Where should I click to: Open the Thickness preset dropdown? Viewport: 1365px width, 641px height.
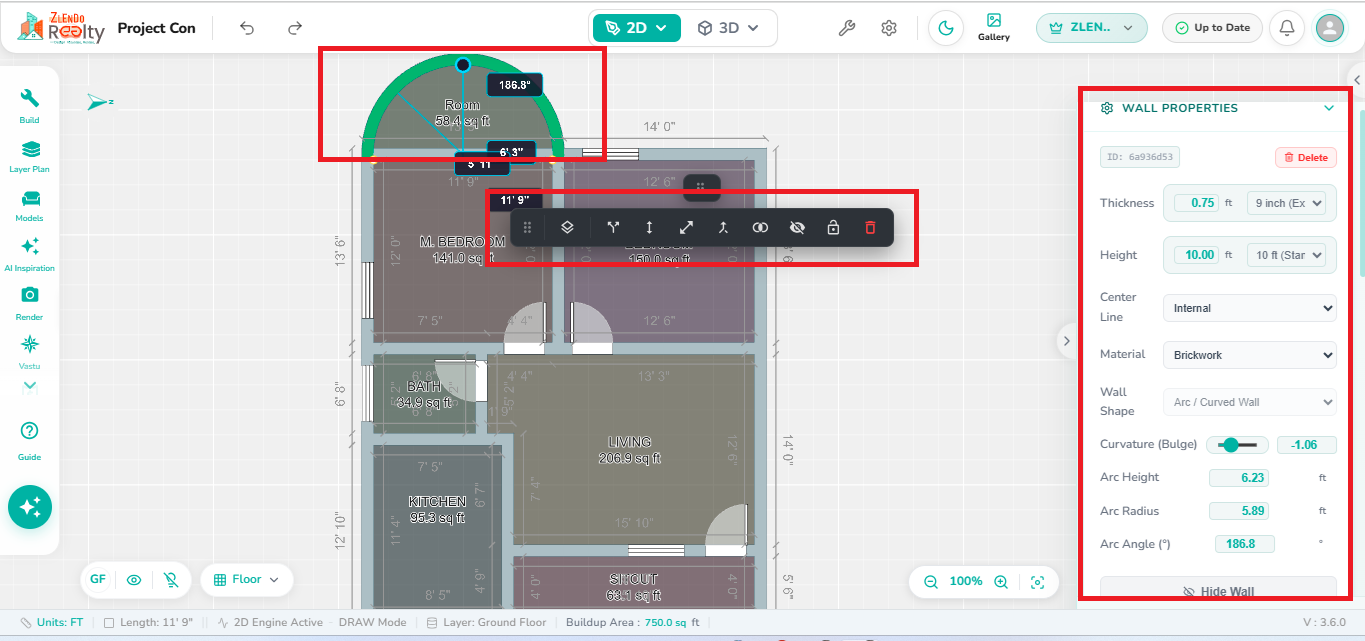(x=1286, y=203)
